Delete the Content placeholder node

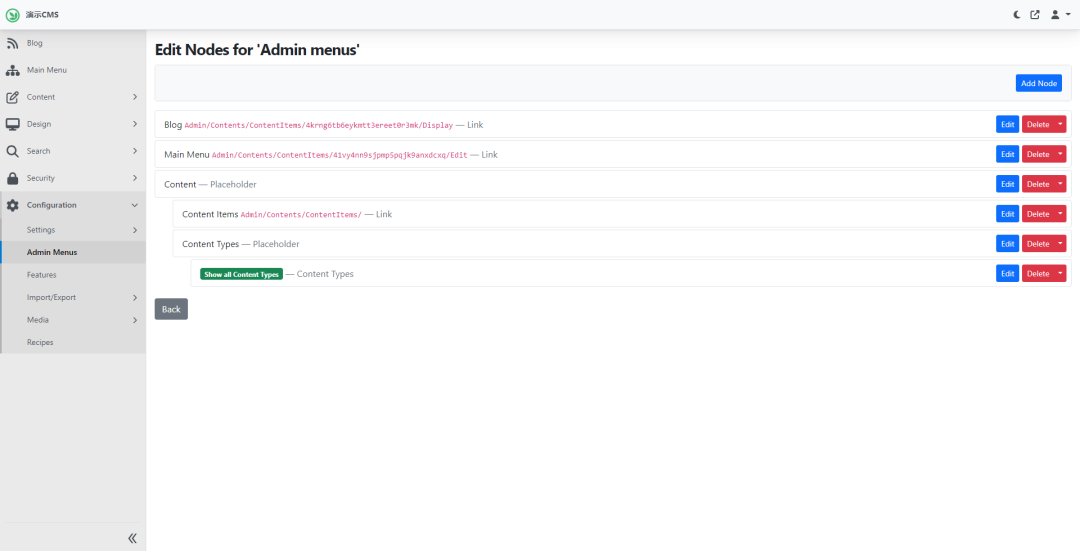pyautogui.click(x=1038, y=184)
